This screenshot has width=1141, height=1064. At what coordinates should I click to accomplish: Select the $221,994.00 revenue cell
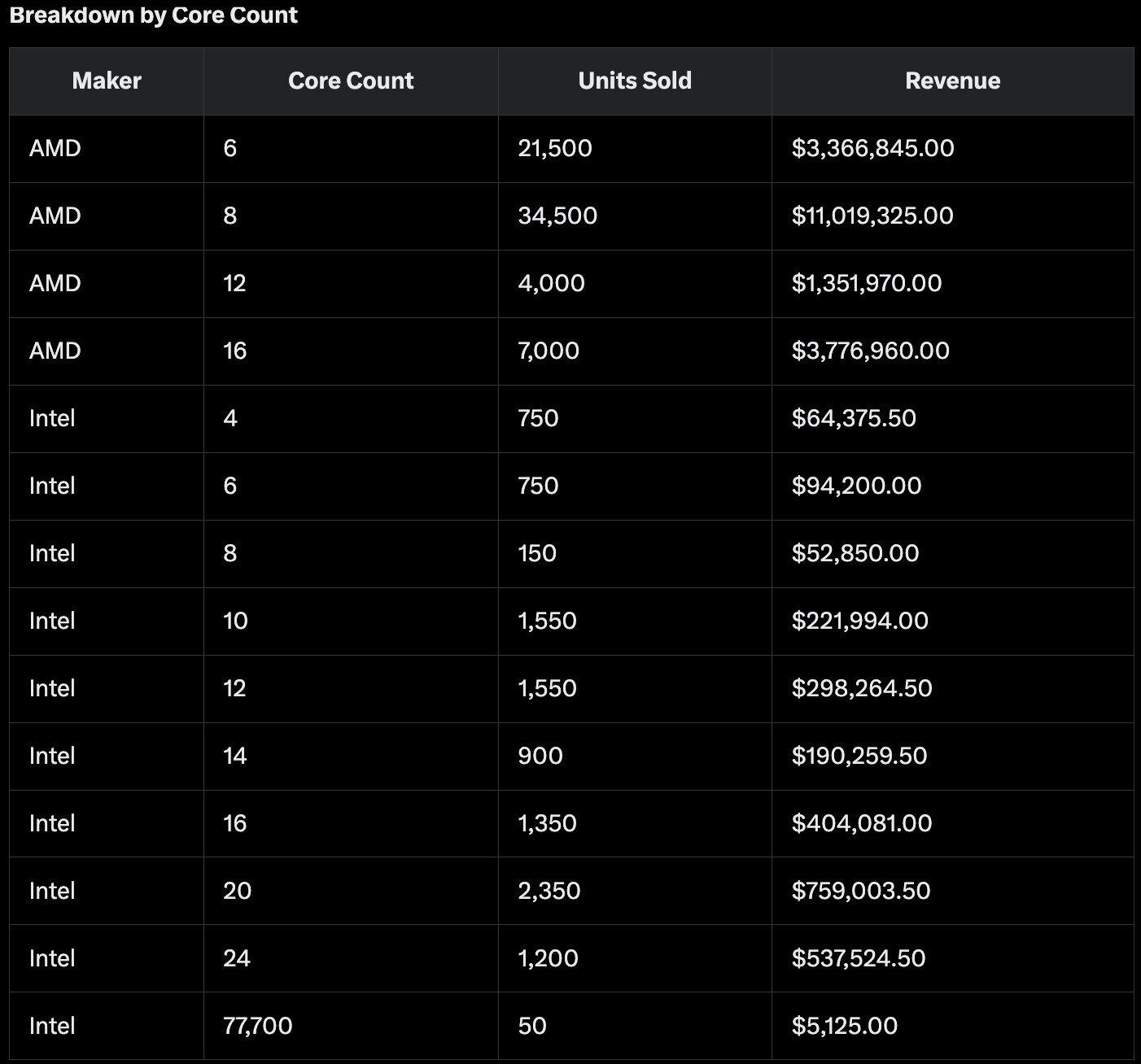point(859,621)
